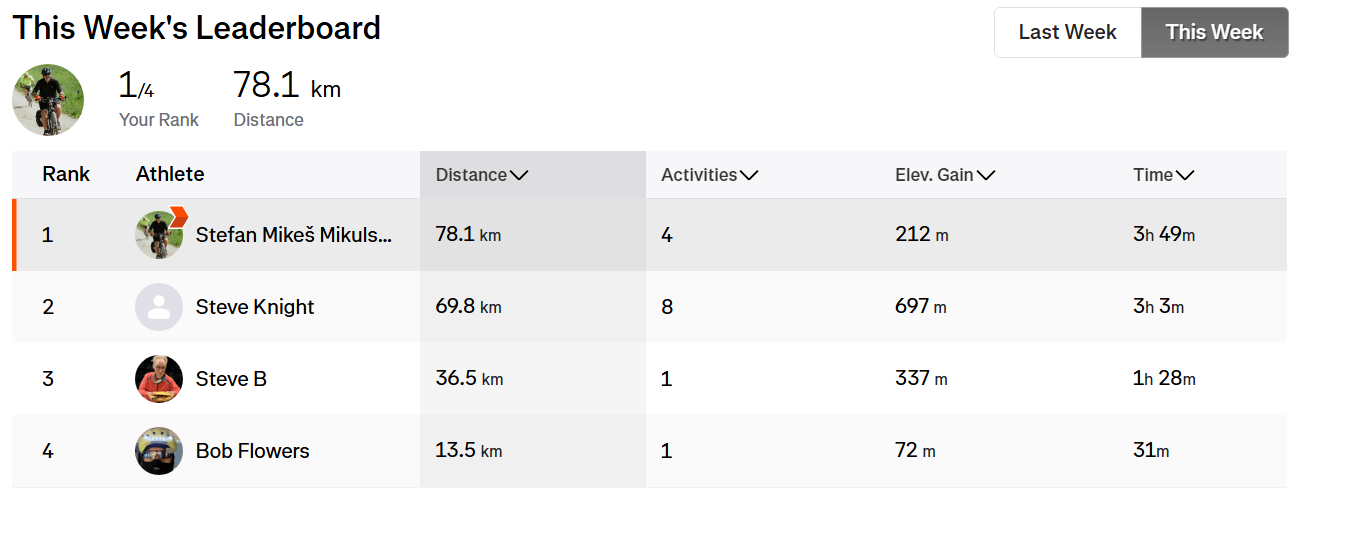This screenshot has height=556, width=1366.
Task: Click the large profile photo beside Your Rank
Action: [48, 100]
